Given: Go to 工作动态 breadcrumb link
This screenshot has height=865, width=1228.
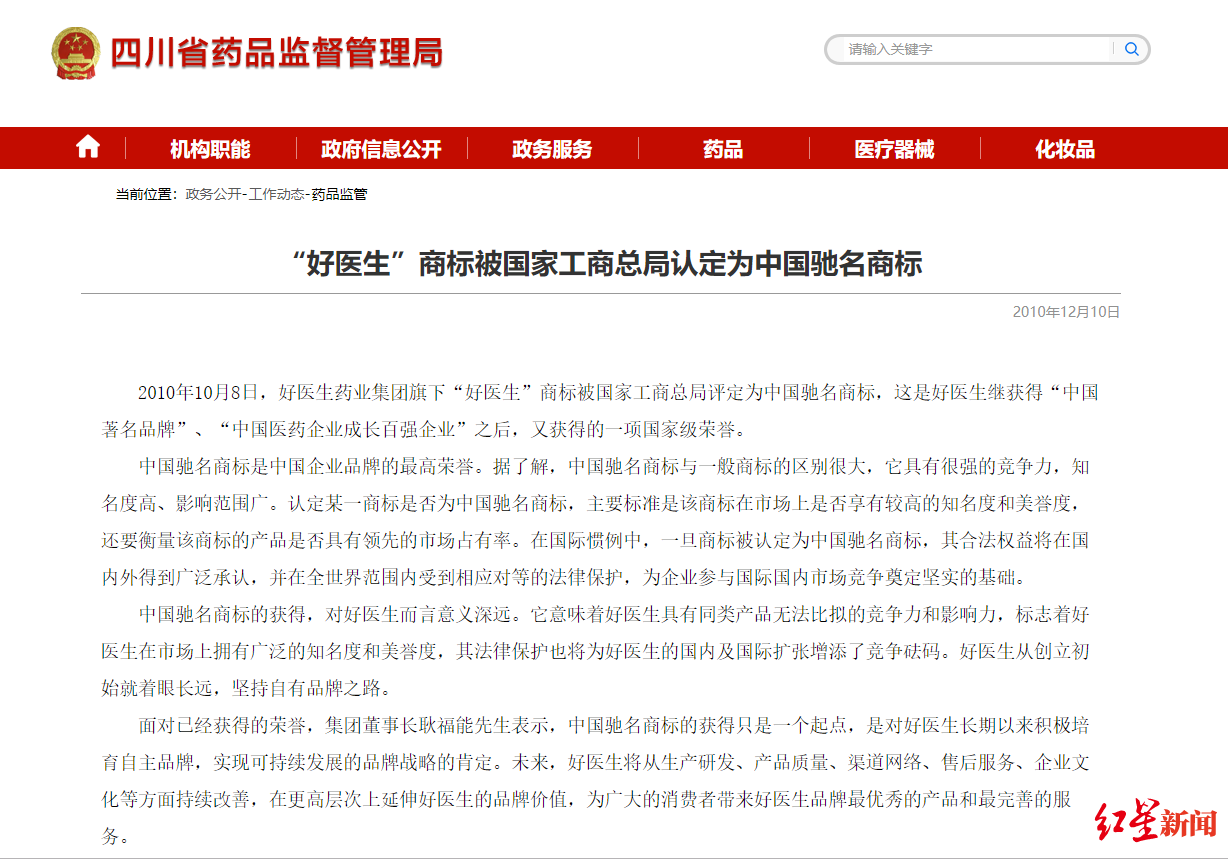Looking at the screenshot, I should coord(276,194).
